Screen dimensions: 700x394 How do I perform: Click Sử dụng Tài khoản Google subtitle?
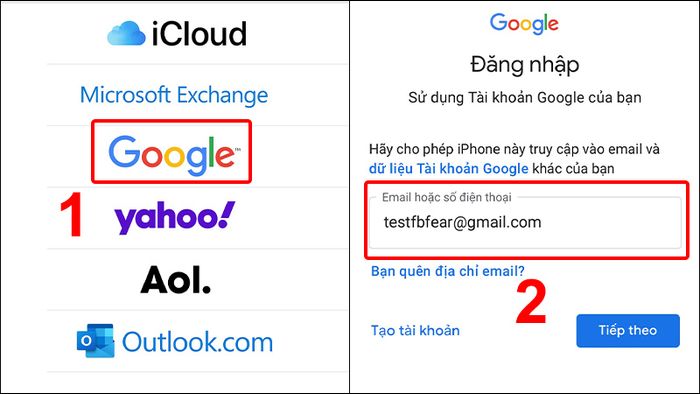(x=525, y=98)
